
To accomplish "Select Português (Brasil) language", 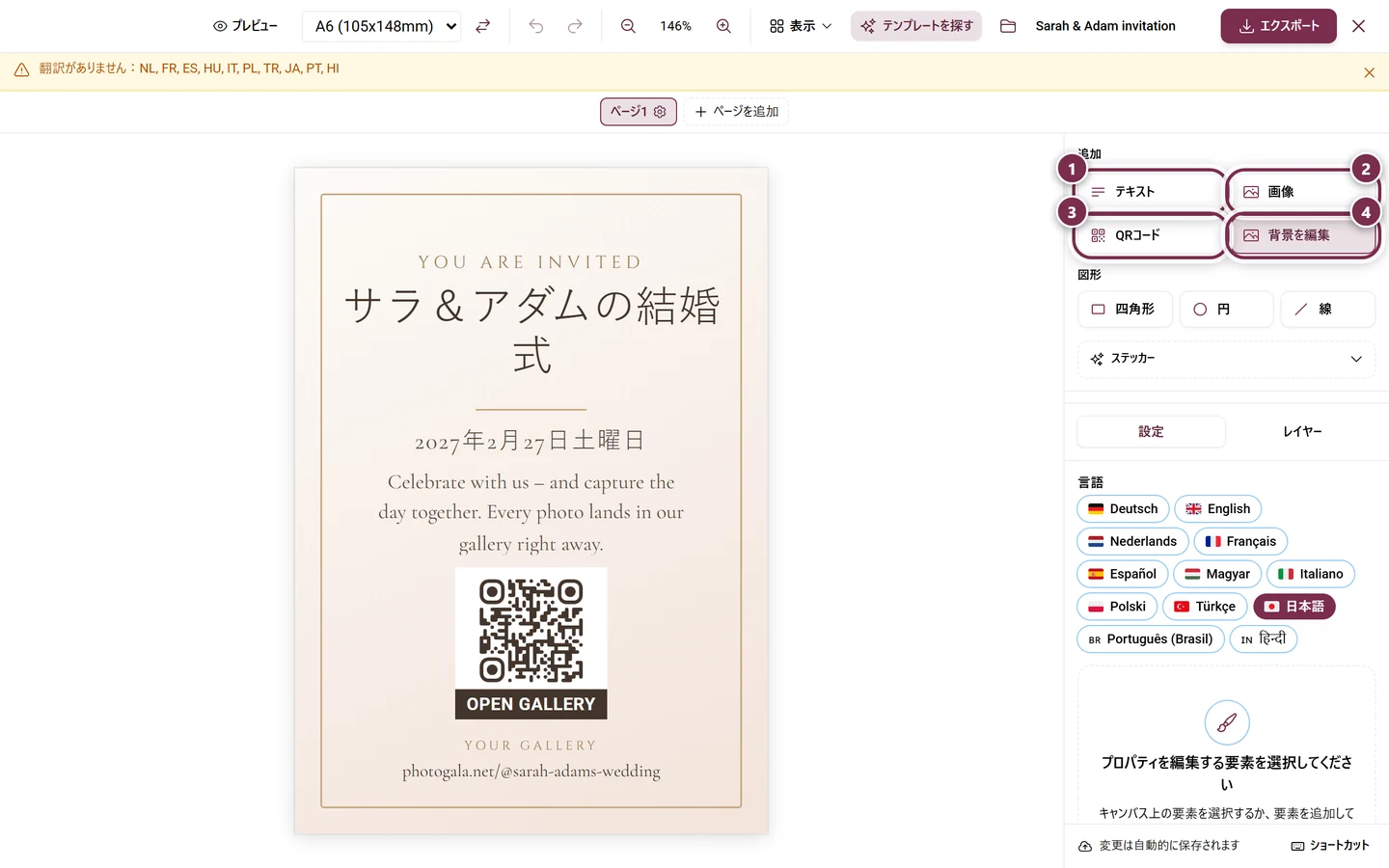I will click(1151, 639).
